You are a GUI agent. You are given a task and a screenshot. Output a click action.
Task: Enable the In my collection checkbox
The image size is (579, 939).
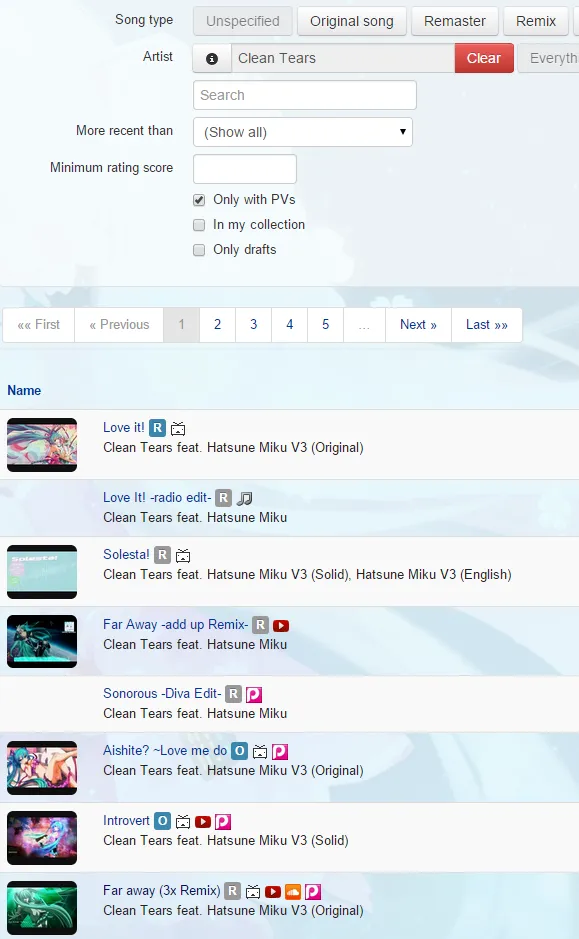(x=199, y=225)
